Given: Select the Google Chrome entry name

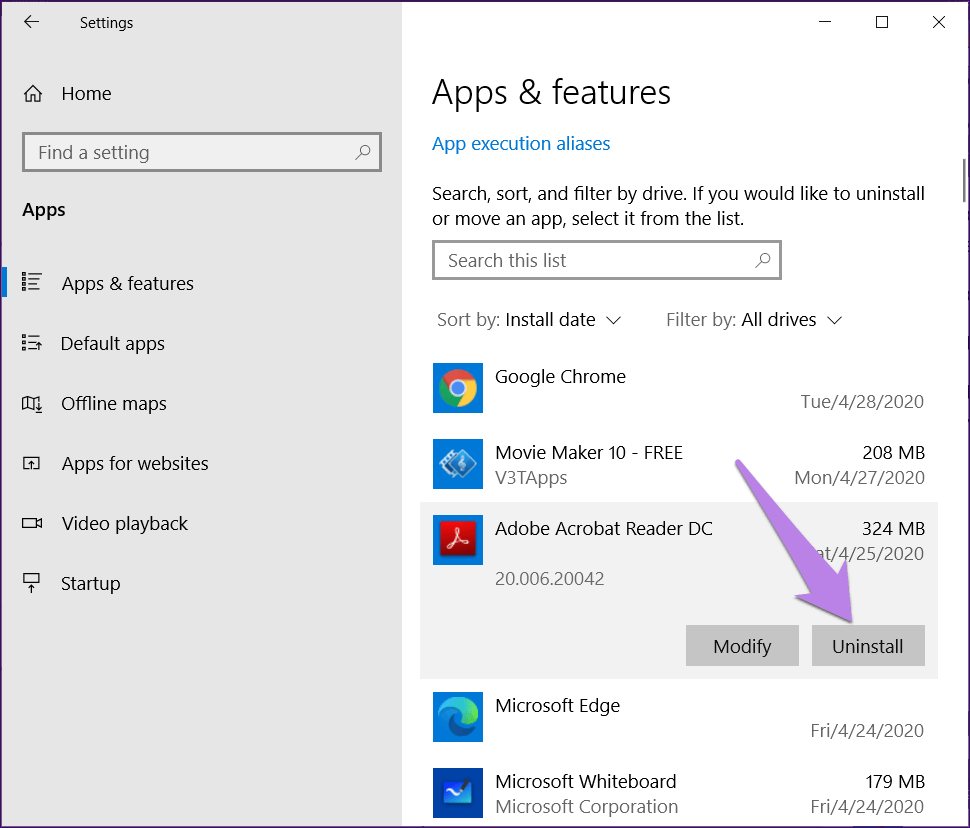Looking at the screenshot, I should click(560, 376).
